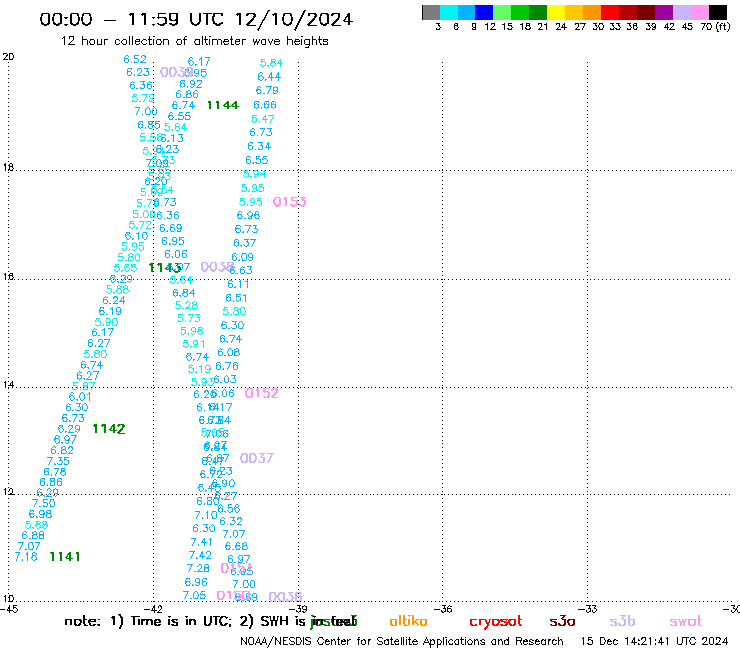Image resolution: width=740 pixels, height=650 pixels.
Task: Click the wave height value 6.92
Action: pyautogui.click(x=191, y=84)
